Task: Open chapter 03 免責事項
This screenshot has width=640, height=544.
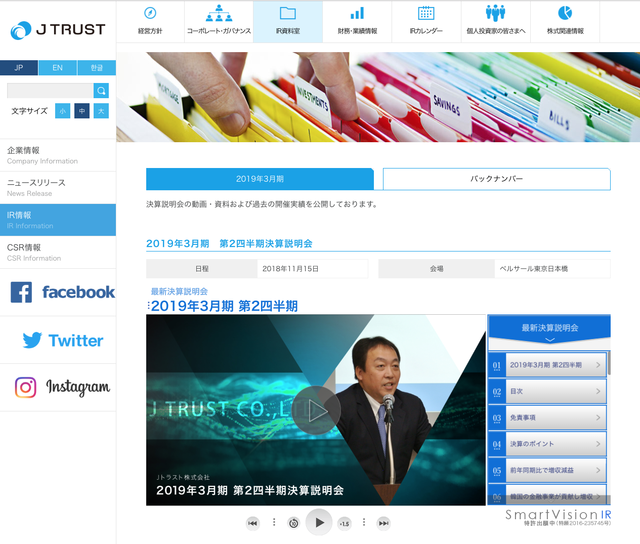Action: pos(547,417)
